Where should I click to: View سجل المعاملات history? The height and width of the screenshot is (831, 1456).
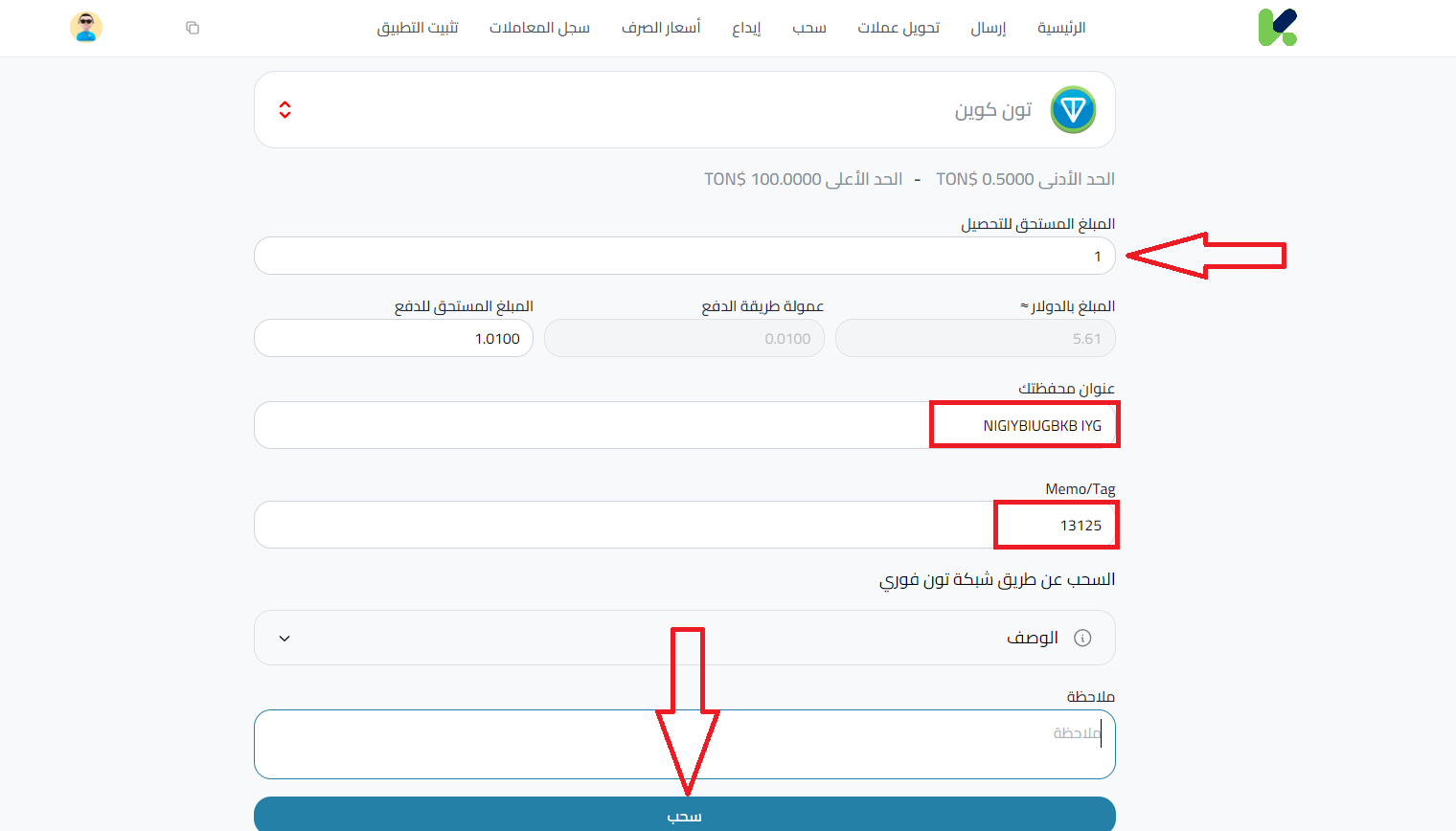click(539, 28)
